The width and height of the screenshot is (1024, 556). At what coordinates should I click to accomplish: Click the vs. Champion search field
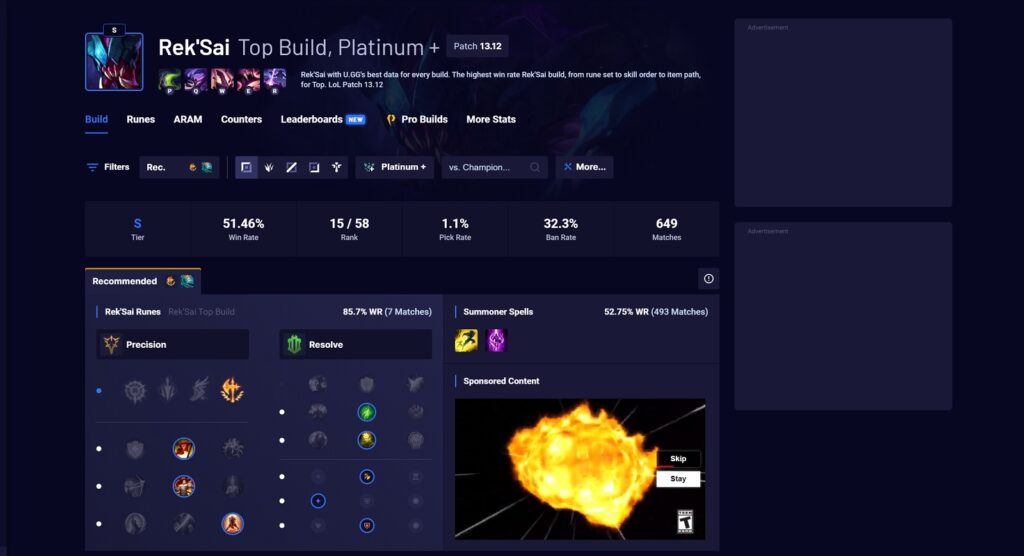[x=494, y=167]
